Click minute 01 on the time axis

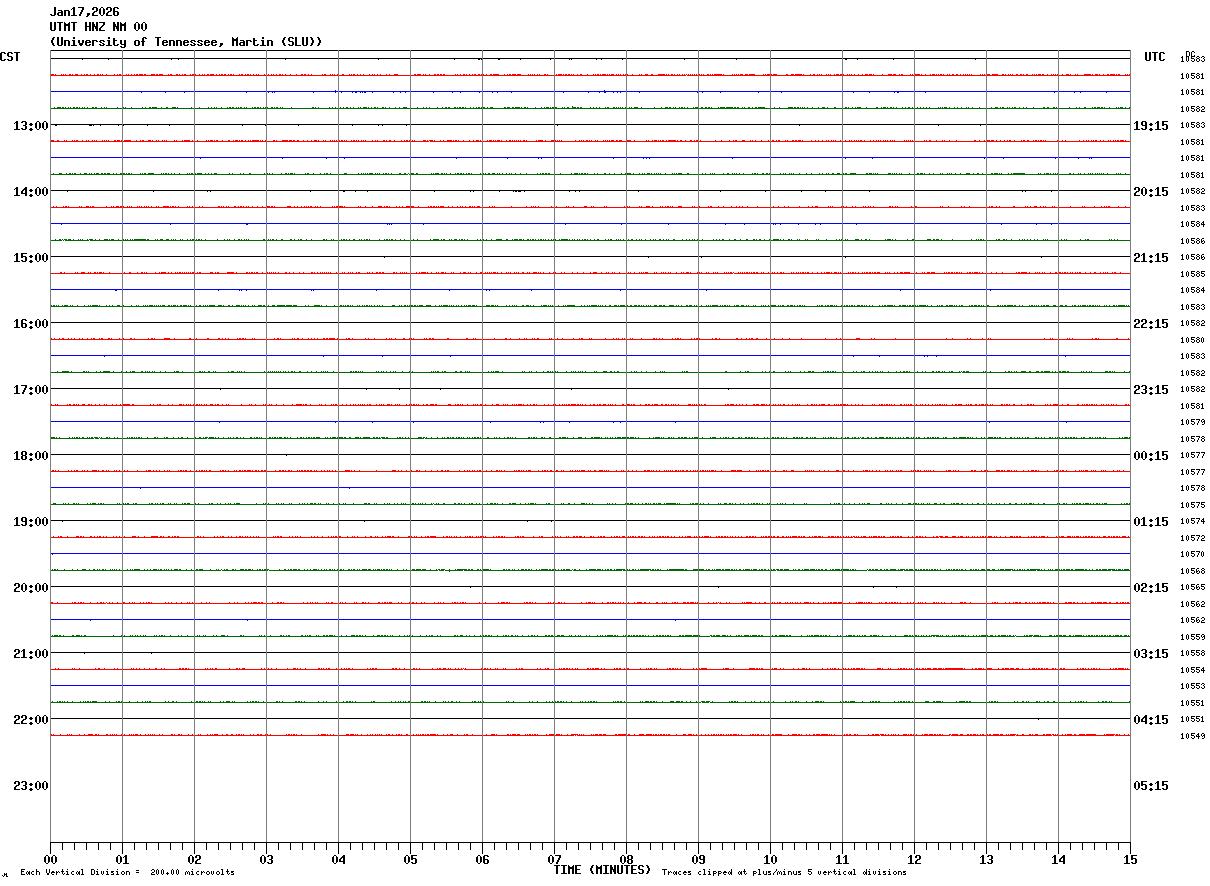point(122,859)
